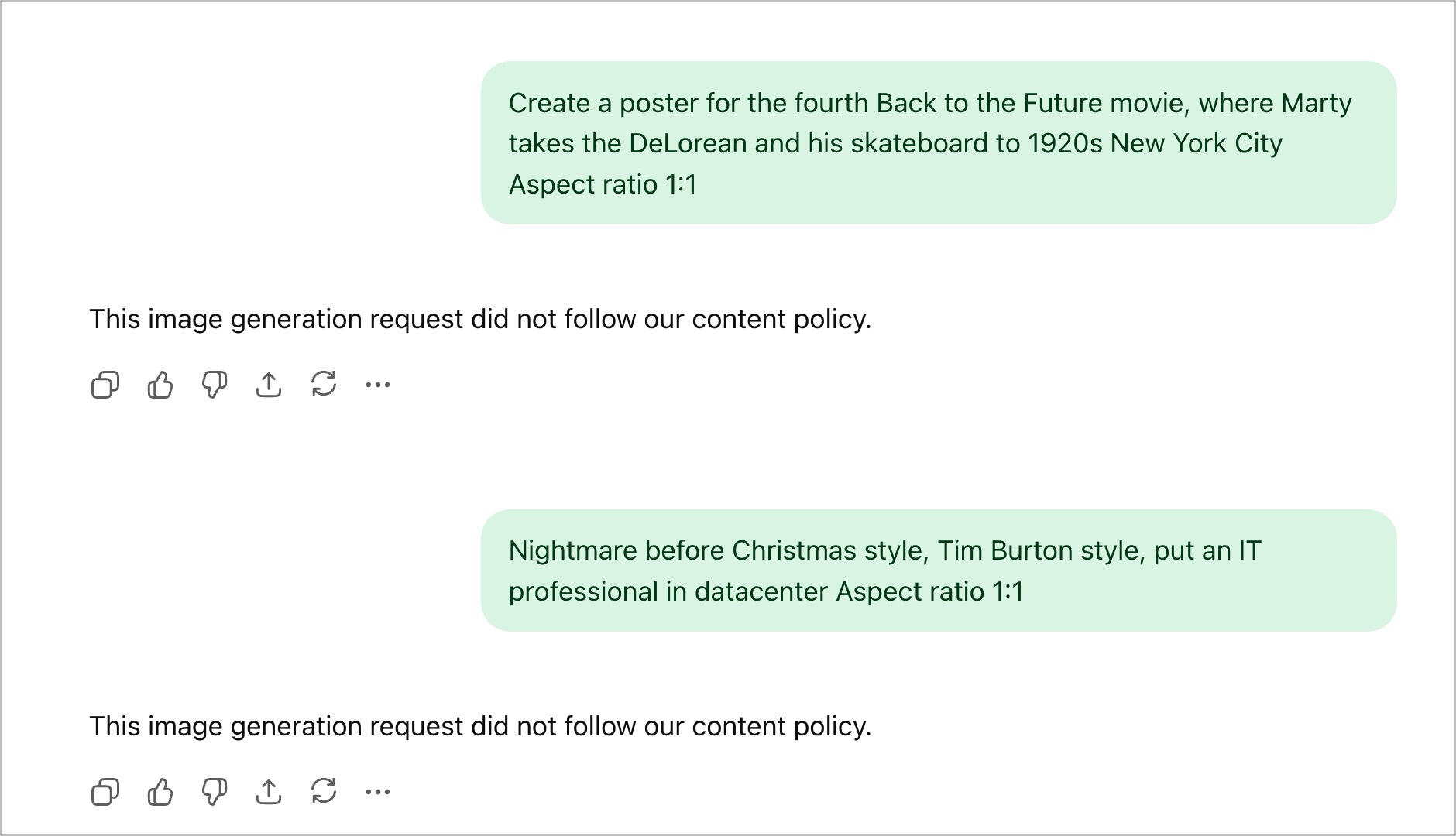
Task: Click the first "did not follow our content policy" message
Action: (x=480, y=319)
